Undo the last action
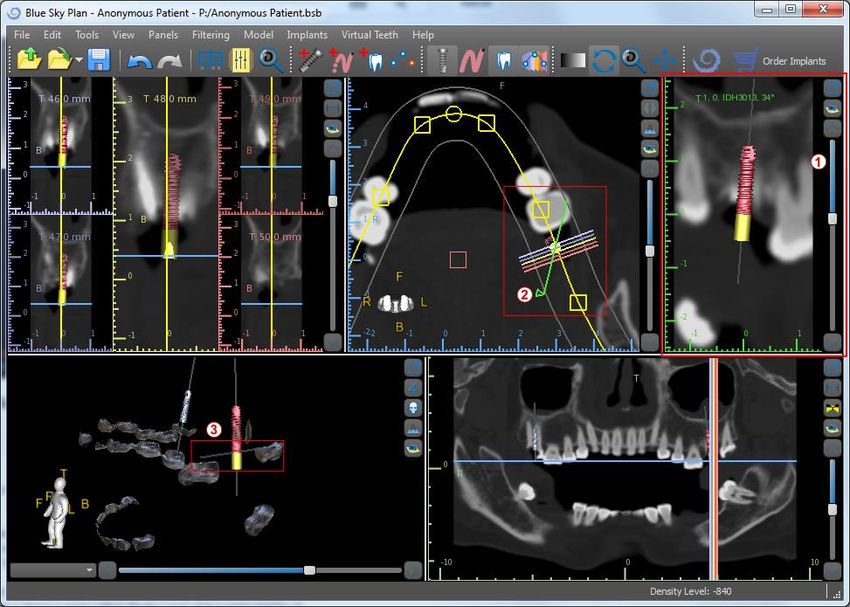The height and width of the screenshot is (607, 850). point(139,61)
